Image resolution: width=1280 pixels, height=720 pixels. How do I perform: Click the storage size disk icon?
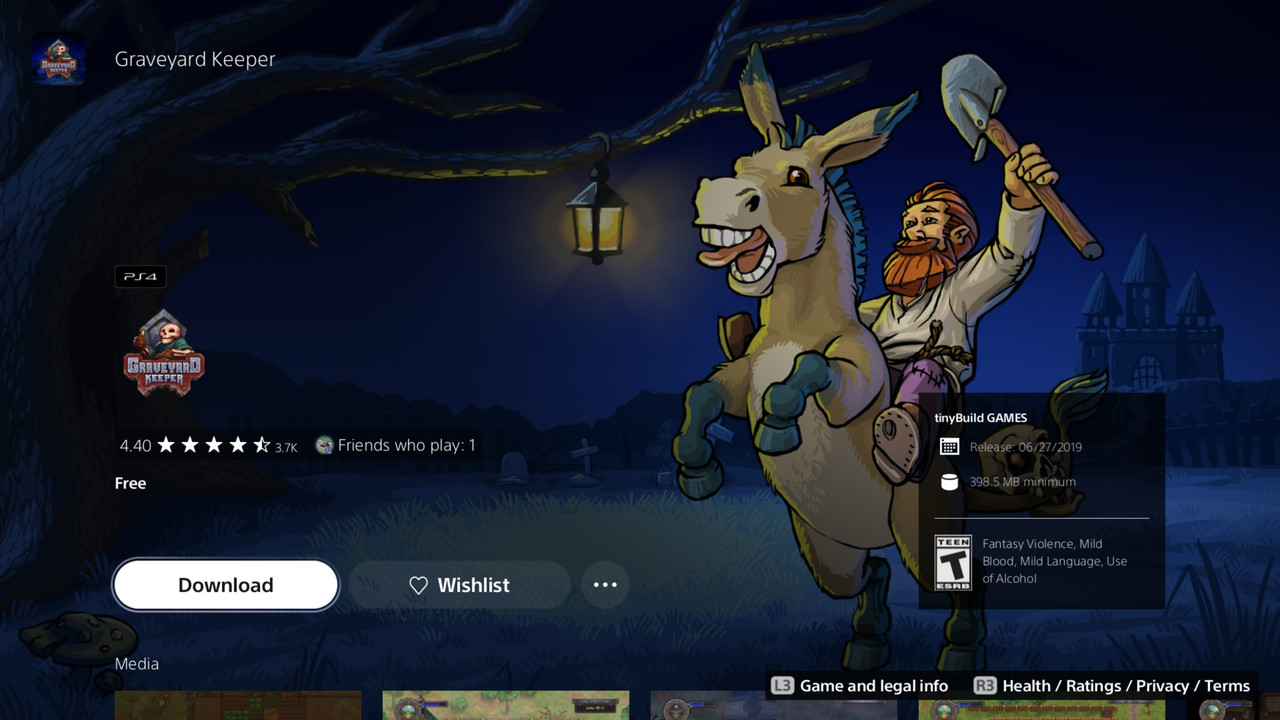click(x=949, y=482)
